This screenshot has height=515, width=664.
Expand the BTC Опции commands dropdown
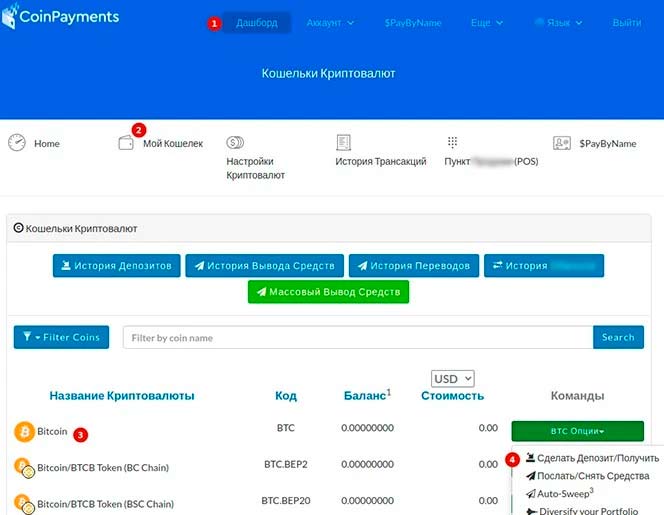pyautogui.click(x=577, y=431)
